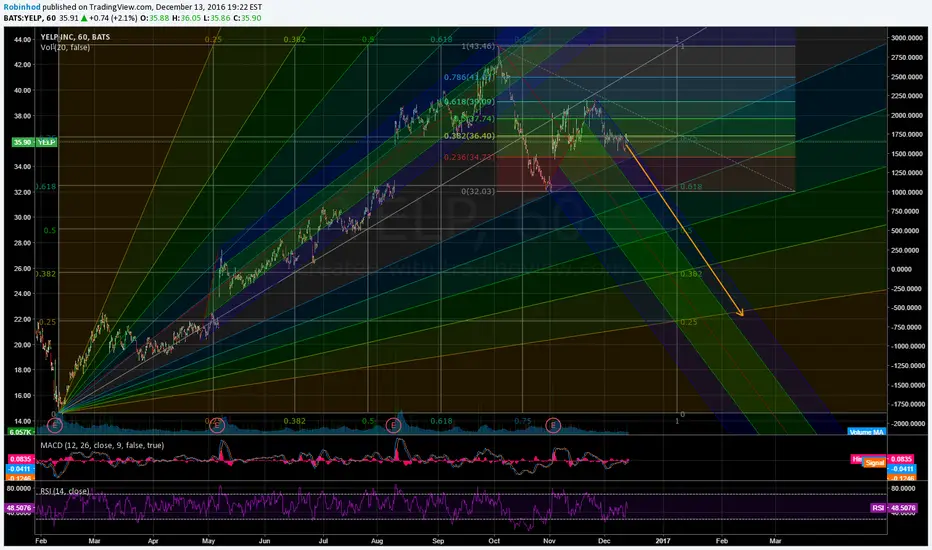
Task: Click the blue -0.0411 MACD value on left axis
Action: [20, 469]
